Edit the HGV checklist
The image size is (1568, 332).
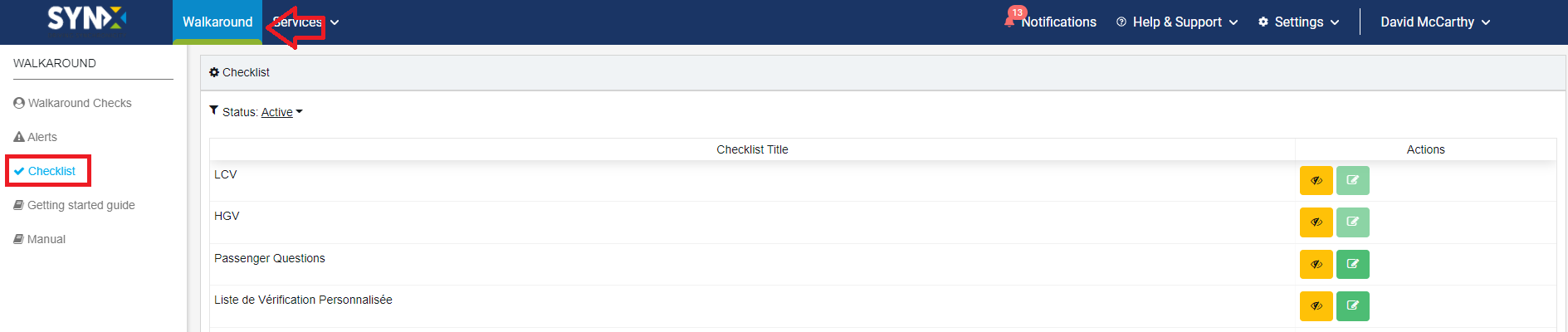[1352, 222]
